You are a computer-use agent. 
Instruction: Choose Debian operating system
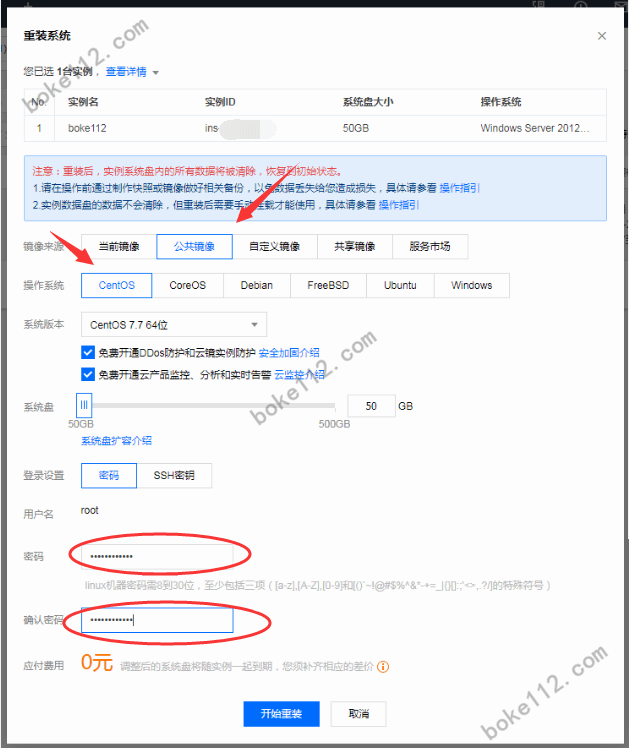point(257,285)
